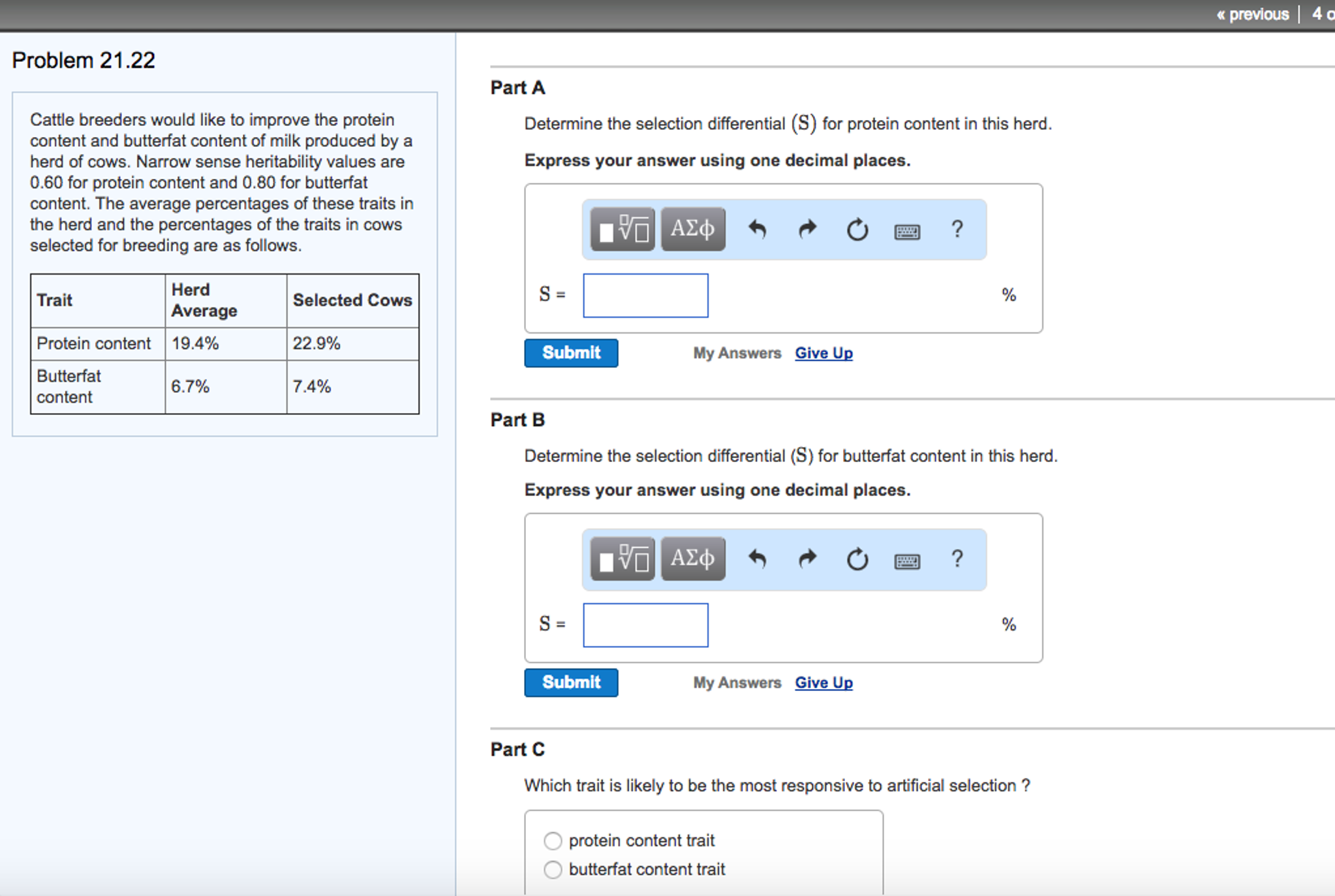Click the Protein content row label
This screenshot has height=896, width=1335.
(x=93, y=343)
